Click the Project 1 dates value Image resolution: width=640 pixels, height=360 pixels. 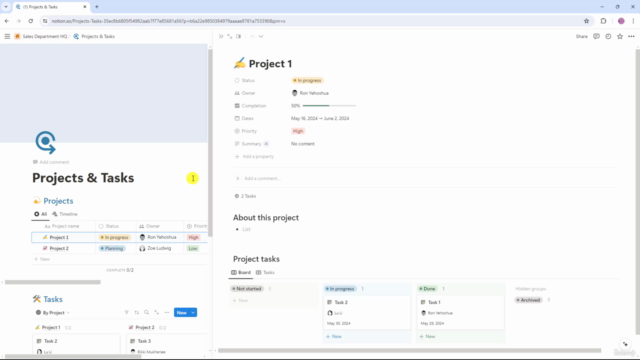click(x=320, y=118)
